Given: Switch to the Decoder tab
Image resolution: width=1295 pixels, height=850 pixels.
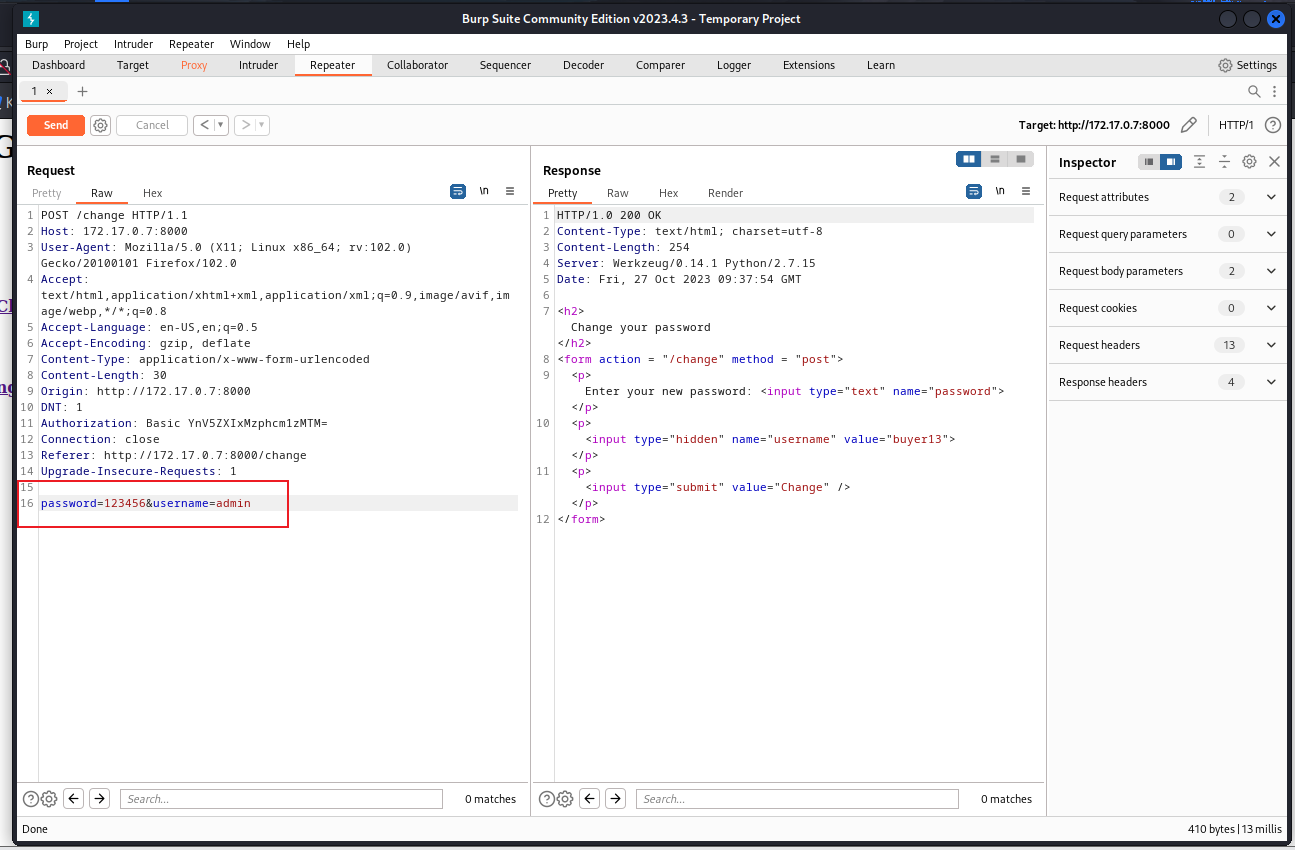Looking at the screenshot, I should (x=583, y=65).
